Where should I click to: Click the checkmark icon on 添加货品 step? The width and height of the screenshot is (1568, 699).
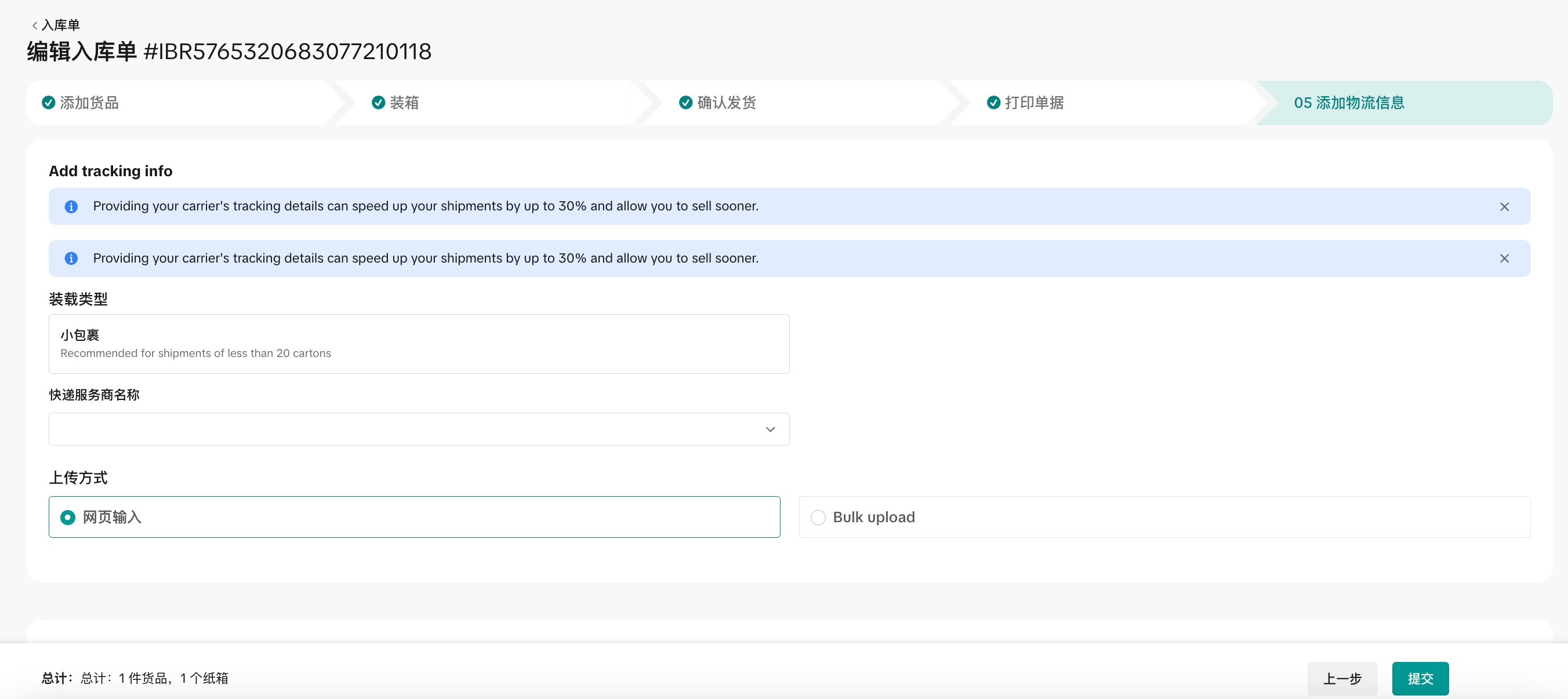[x=49, y=103]
